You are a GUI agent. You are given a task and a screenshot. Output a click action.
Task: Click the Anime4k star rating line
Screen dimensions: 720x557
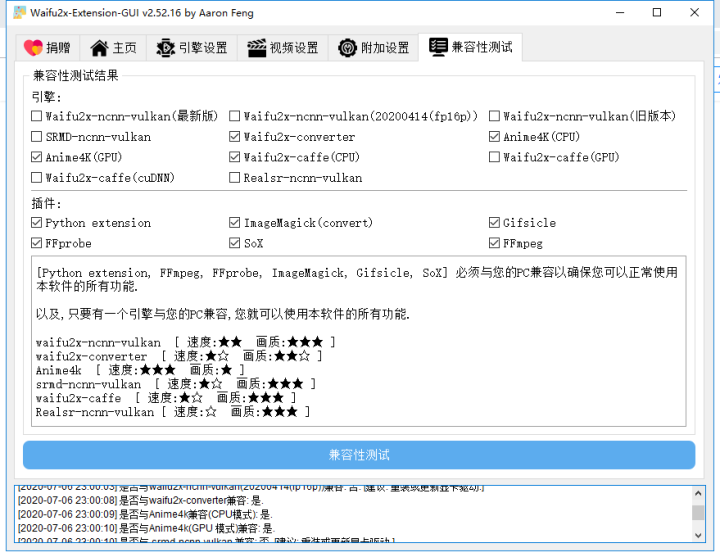tap(141, 370)
